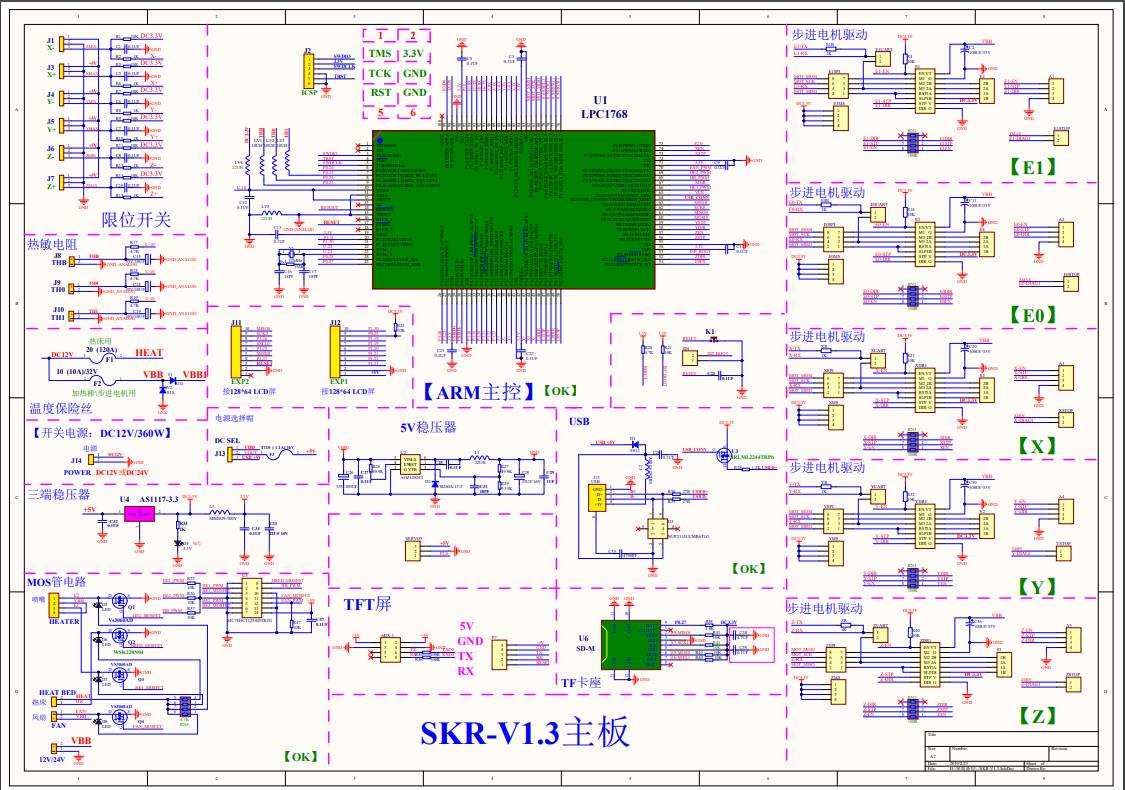
Task: Click the J4 Y- endstop connector
Action: point(62,98)
